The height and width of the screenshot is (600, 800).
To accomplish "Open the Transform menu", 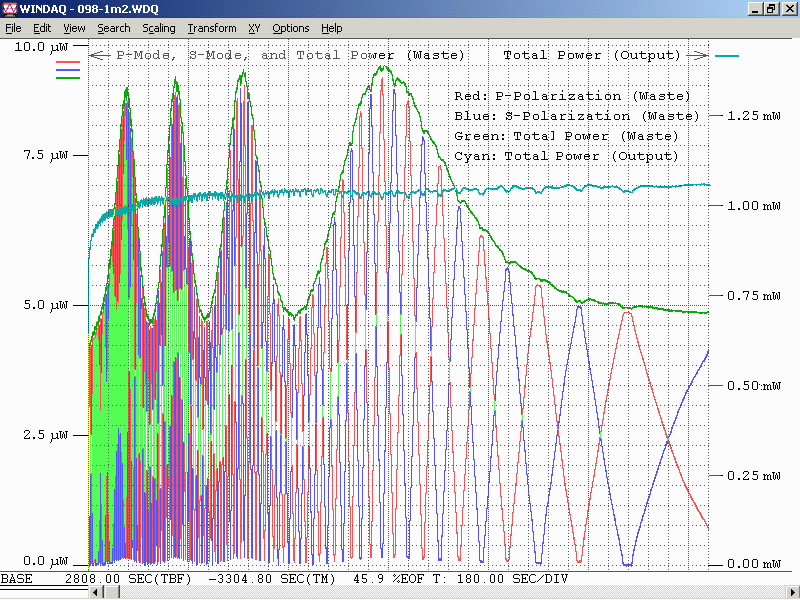I will (211, 28).
